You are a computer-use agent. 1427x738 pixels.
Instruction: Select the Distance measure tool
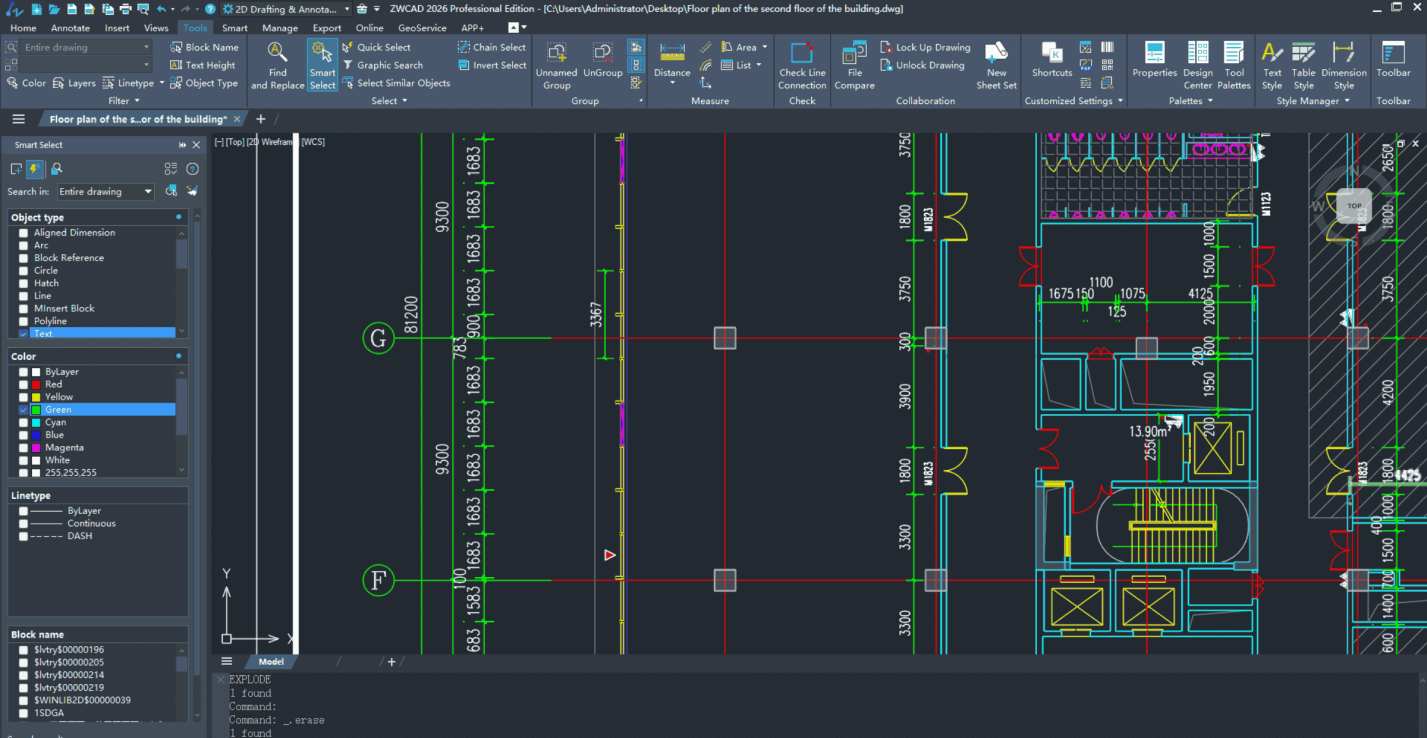(672, 61)
